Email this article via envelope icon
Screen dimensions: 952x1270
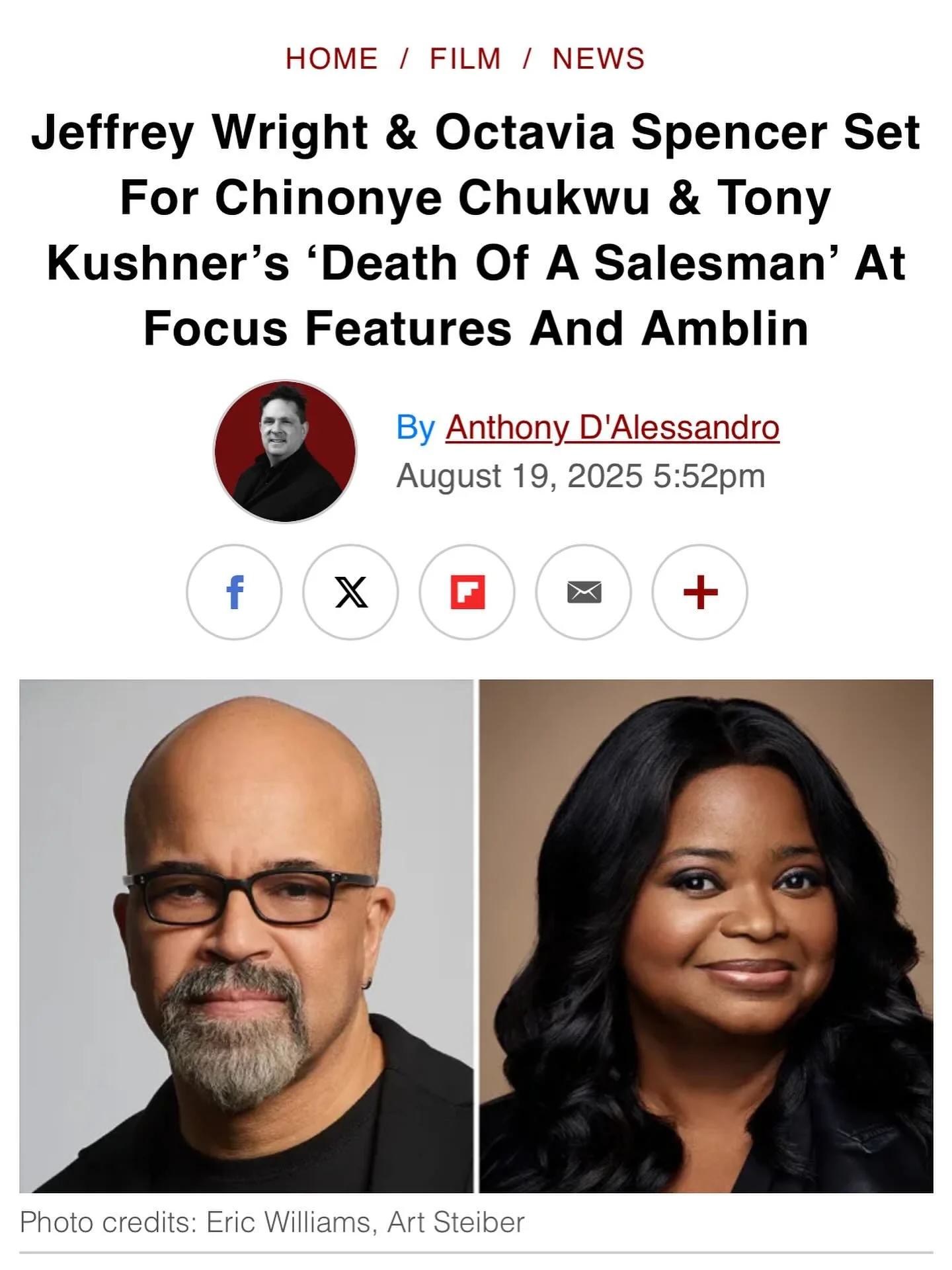tap(583, 592)
